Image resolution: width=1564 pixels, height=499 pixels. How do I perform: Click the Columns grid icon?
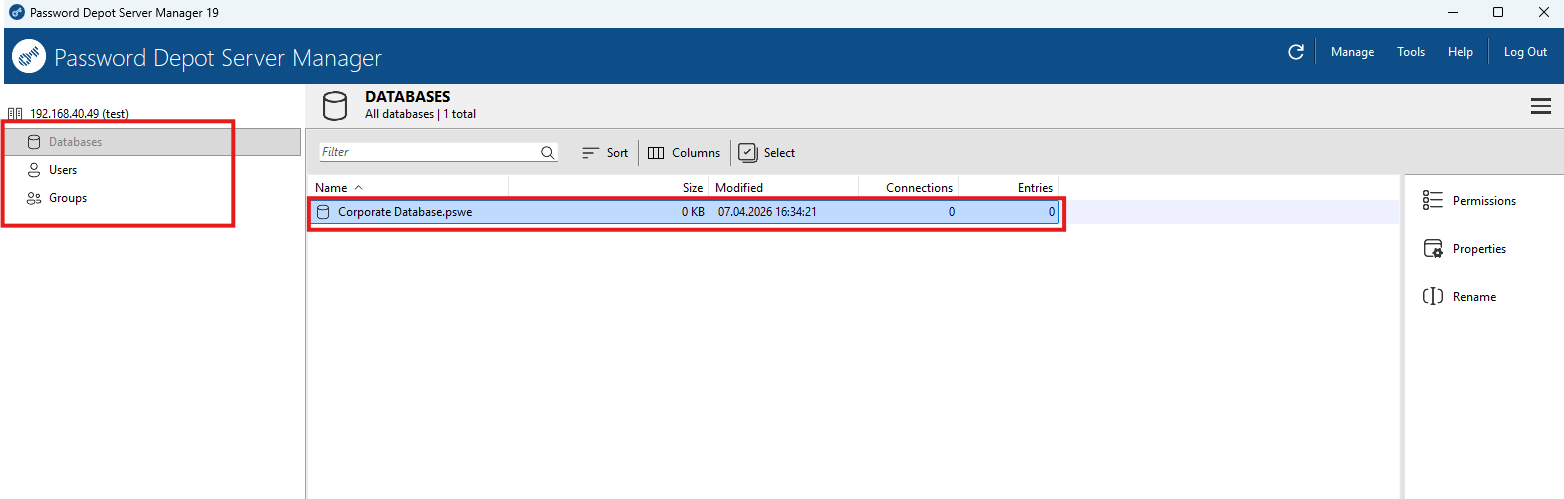[x=656, y=153]
